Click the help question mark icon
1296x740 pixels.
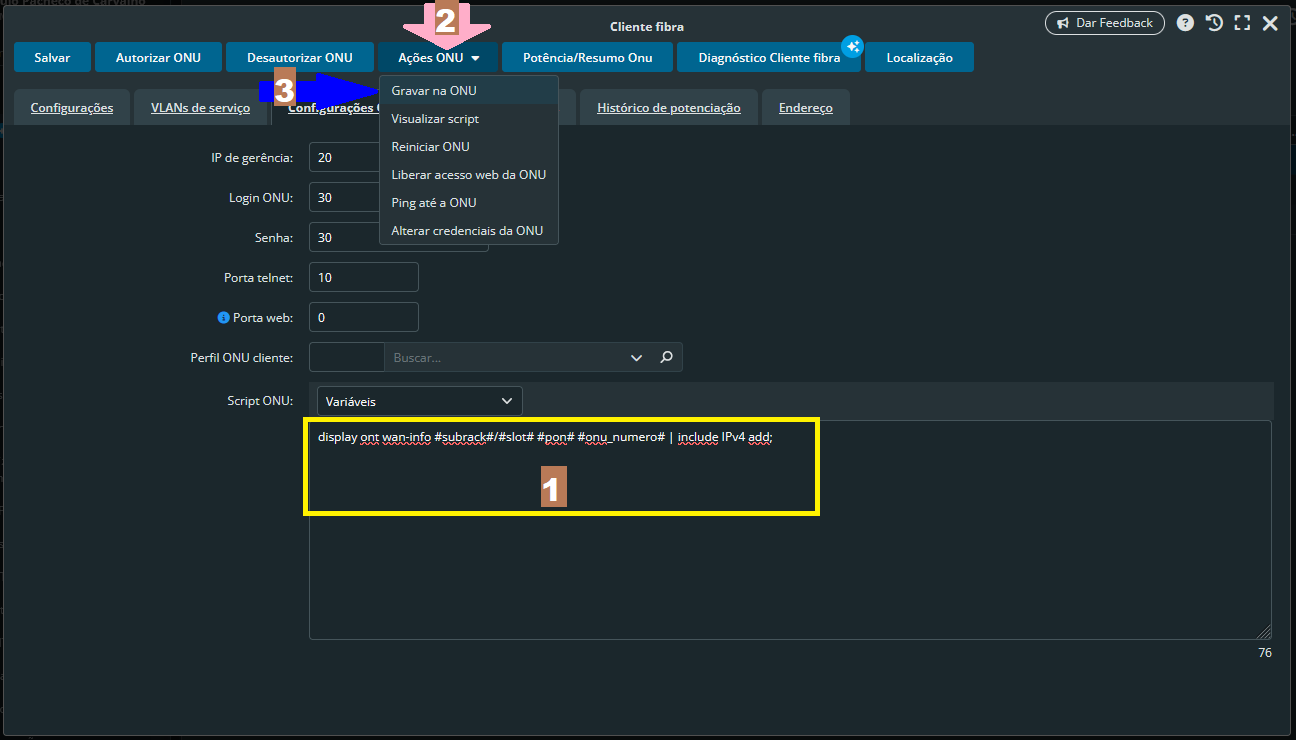coord(1185,23)
